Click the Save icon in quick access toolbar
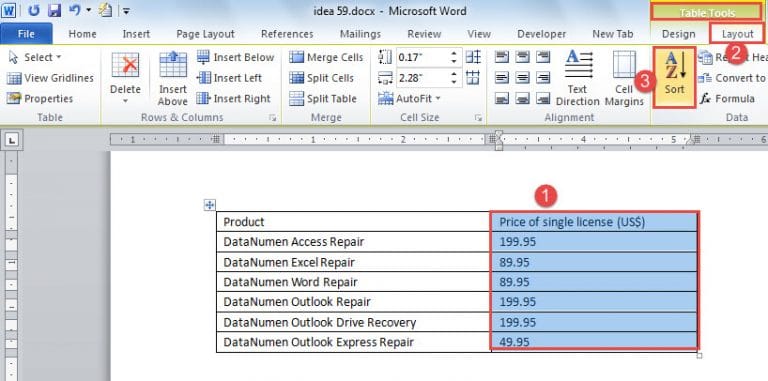Image resolution: width=768 pixels, height=381 pixels. pos(54,10)
